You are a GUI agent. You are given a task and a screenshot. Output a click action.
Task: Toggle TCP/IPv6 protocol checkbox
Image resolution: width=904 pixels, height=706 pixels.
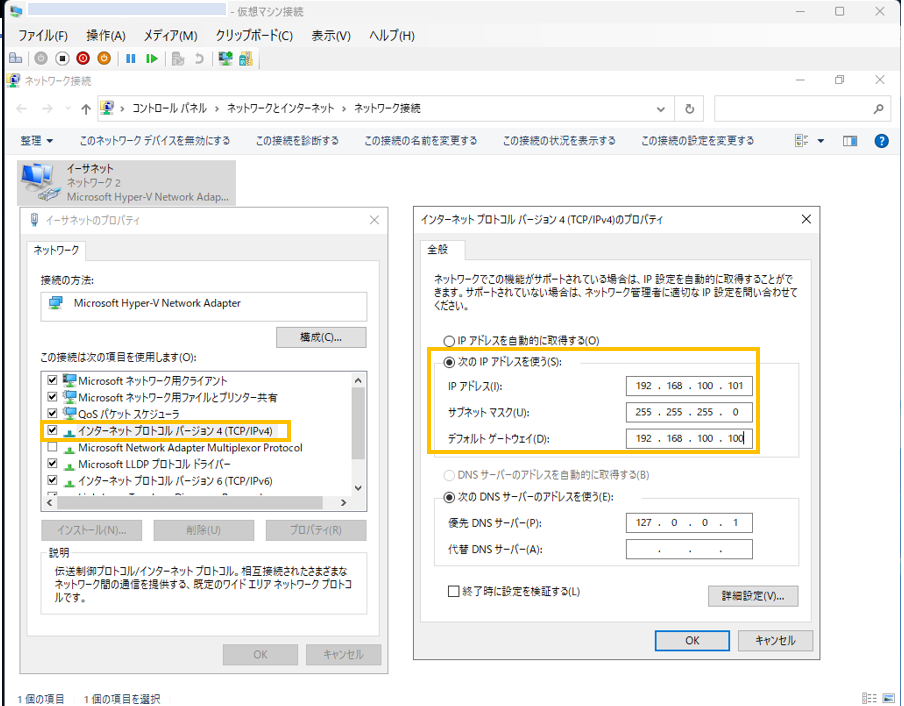[52, 480]
